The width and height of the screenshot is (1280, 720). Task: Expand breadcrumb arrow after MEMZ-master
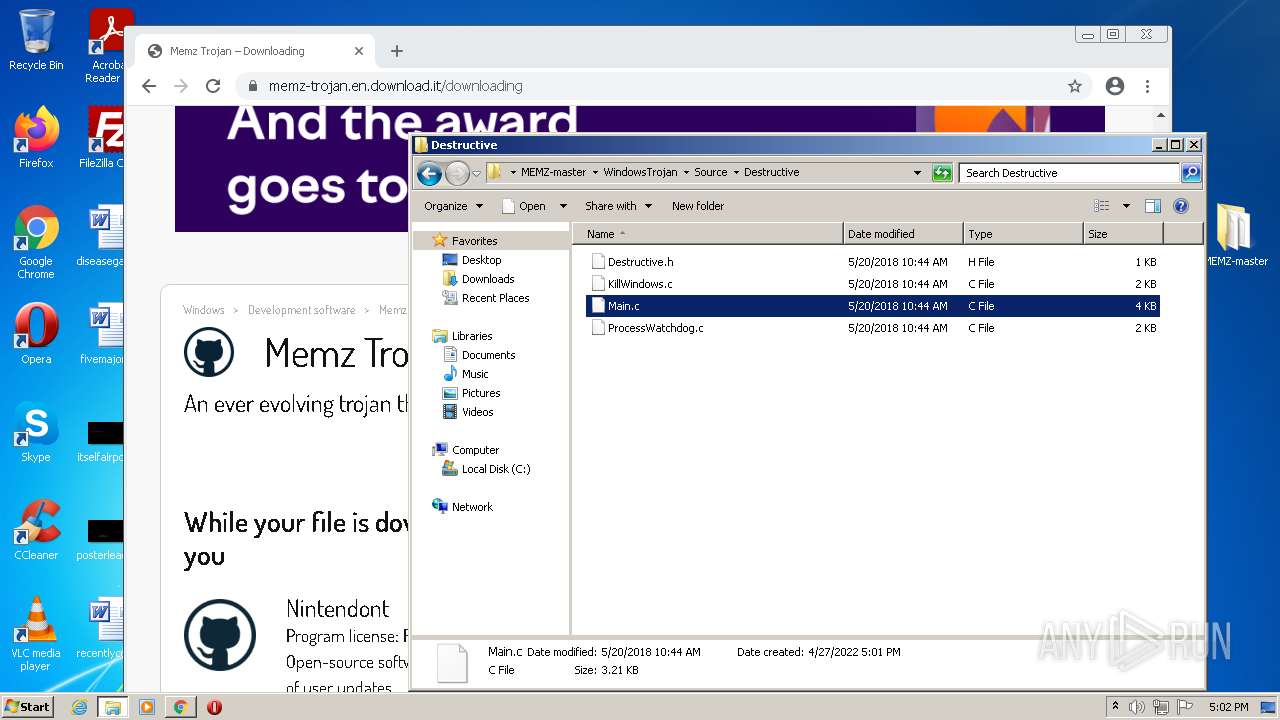pos(595,173)
